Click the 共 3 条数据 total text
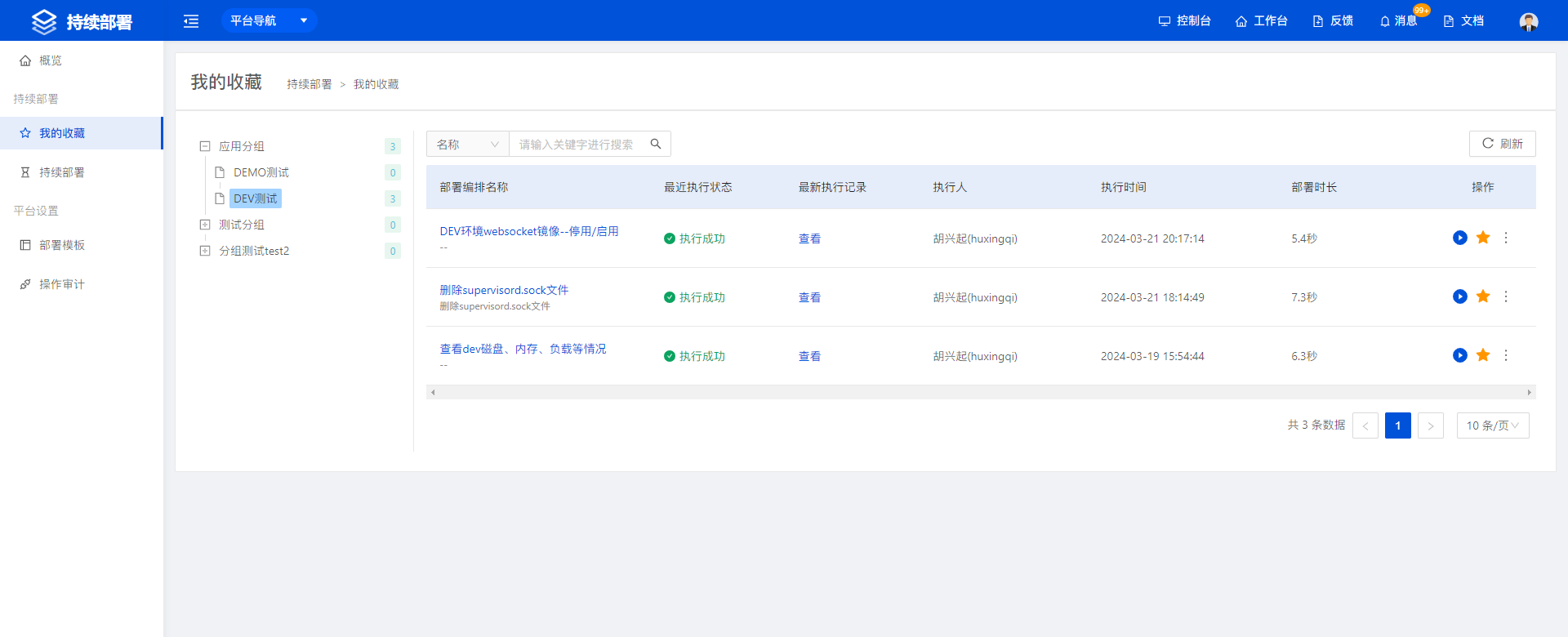This screenshot has height=637, width=1568. (1316, 425)
